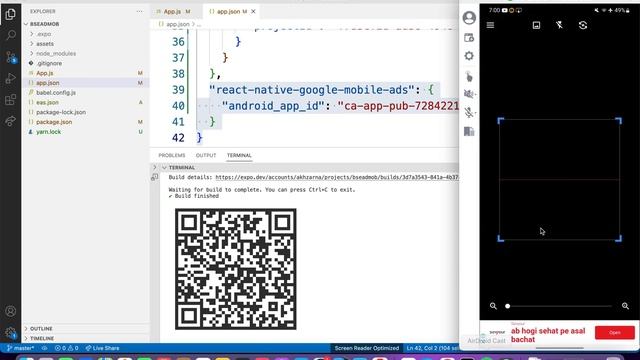Switch to the Problems panel tab

point(172,155)
